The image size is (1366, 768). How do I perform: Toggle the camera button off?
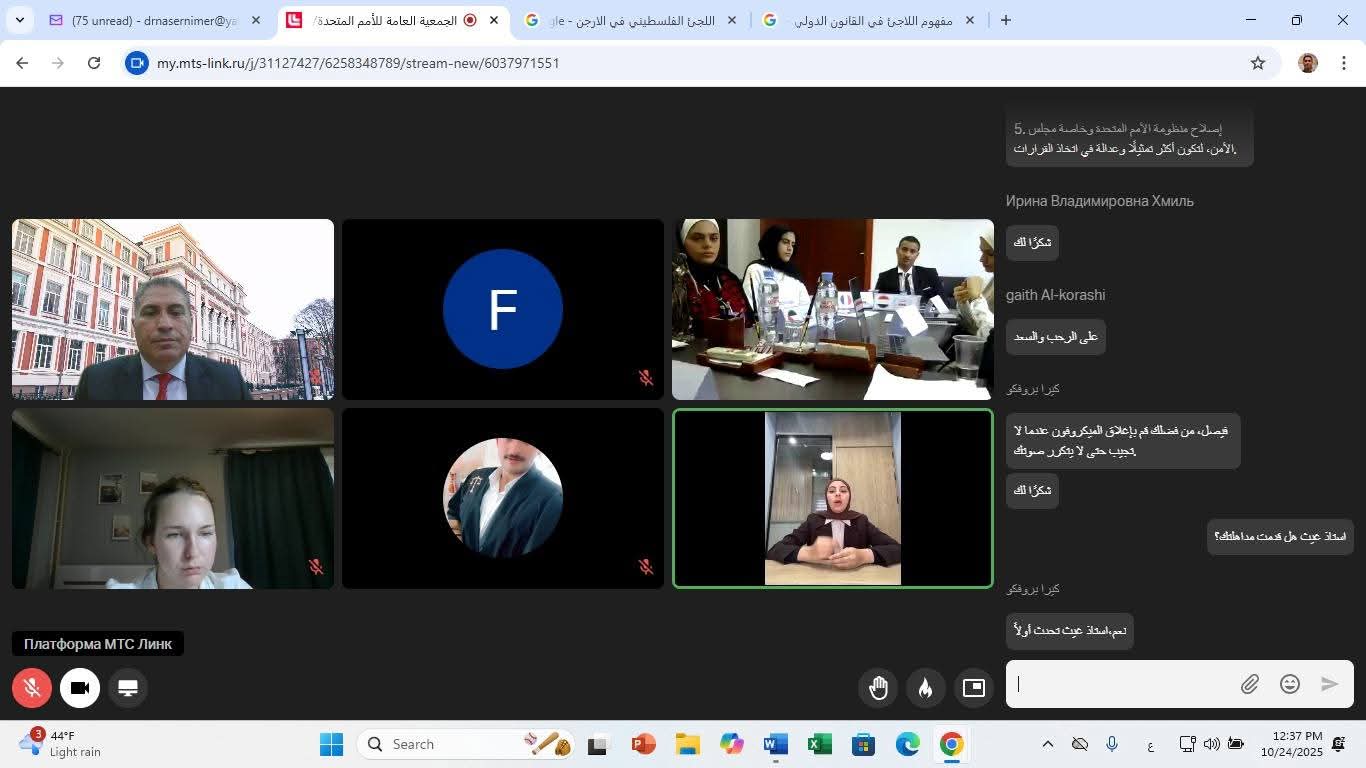click(x=80, y=688)
